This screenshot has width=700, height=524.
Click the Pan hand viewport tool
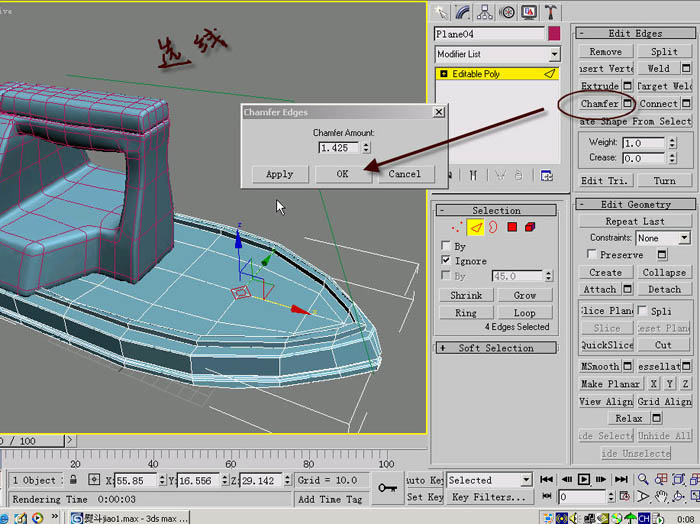coord(661,496)
